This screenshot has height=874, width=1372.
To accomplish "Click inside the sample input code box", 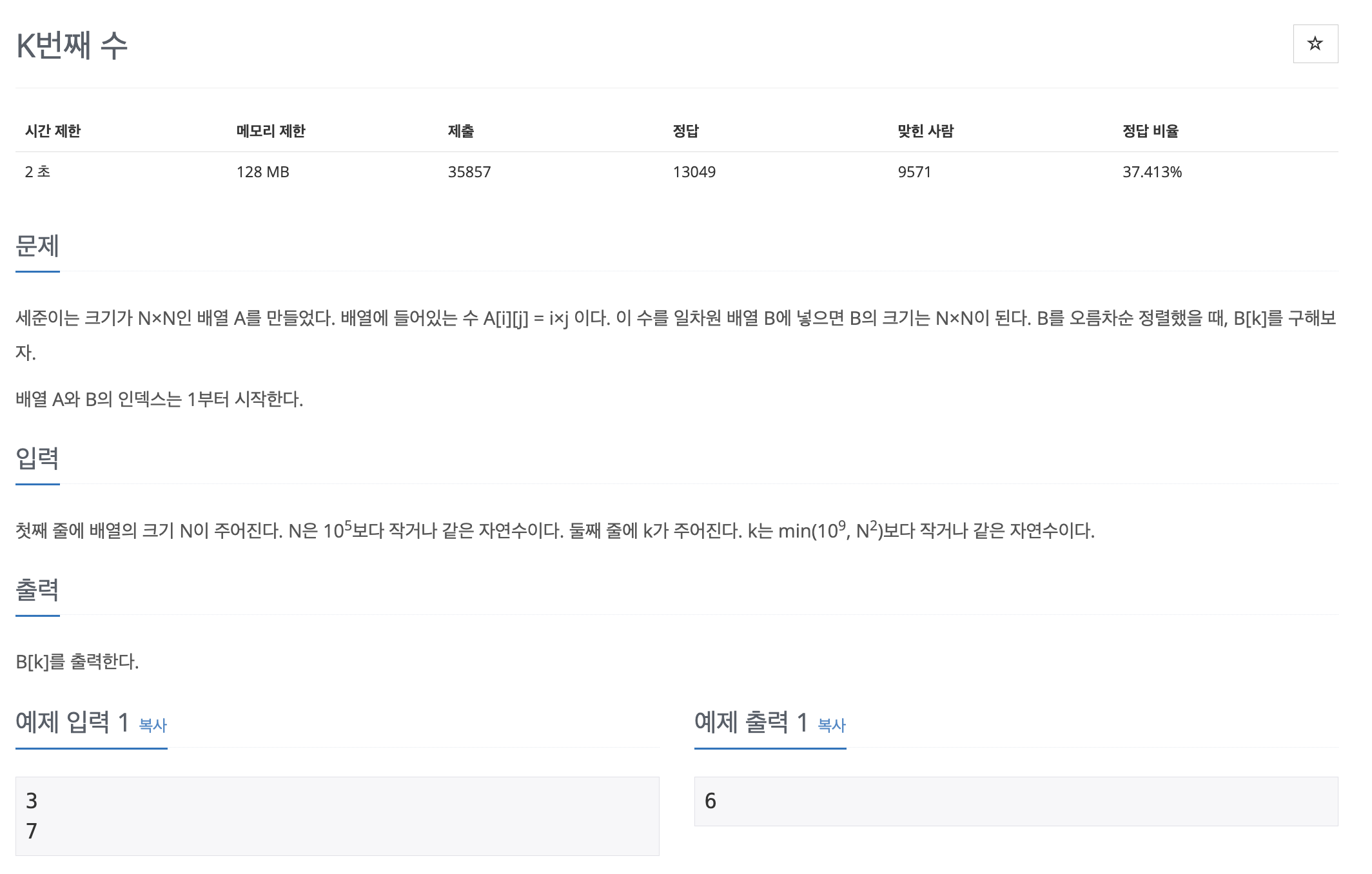I will click(337, 816).
